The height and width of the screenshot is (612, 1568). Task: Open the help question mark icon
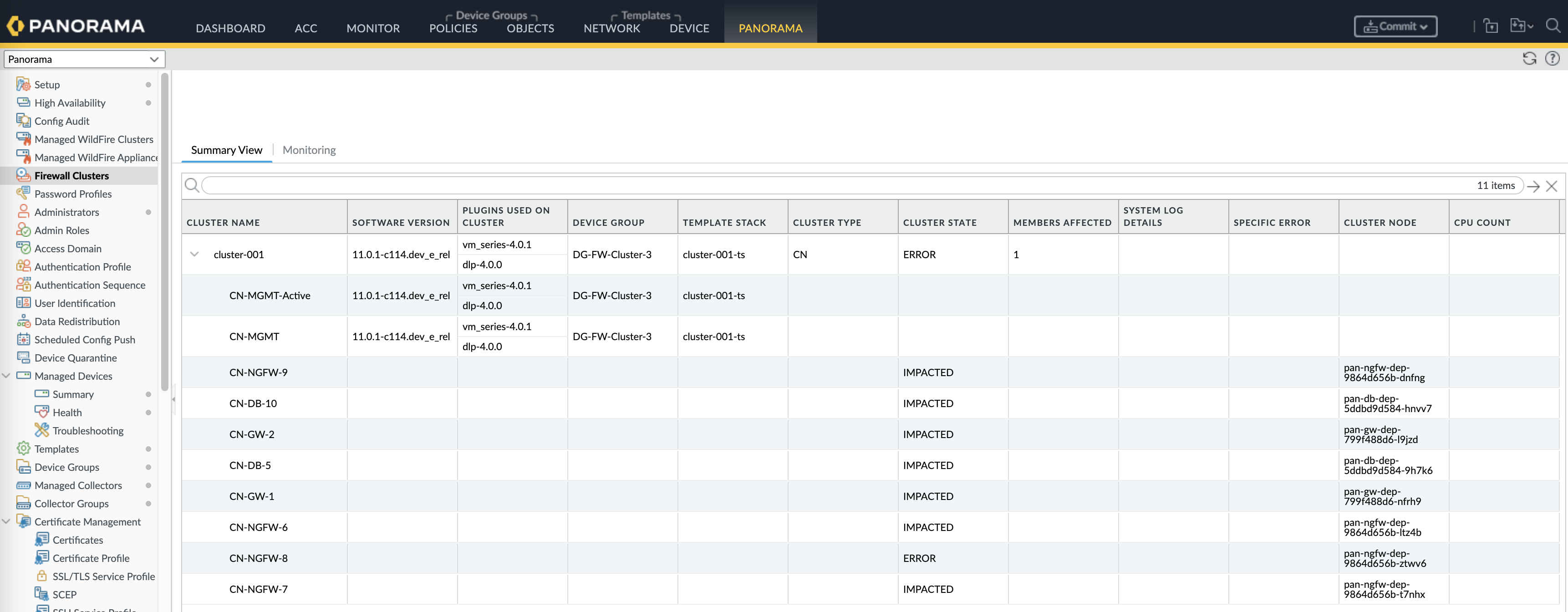click(x=1552, y=58)
